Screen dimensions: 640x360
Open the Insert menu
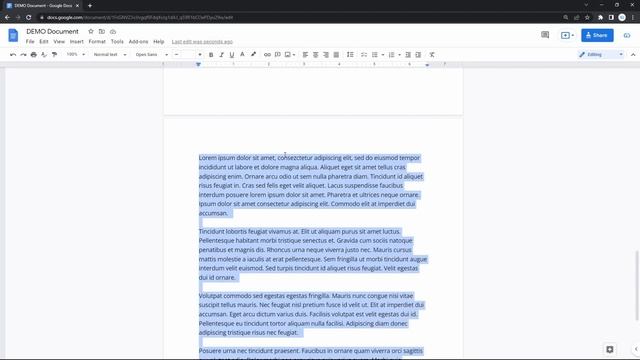(76, 42)
